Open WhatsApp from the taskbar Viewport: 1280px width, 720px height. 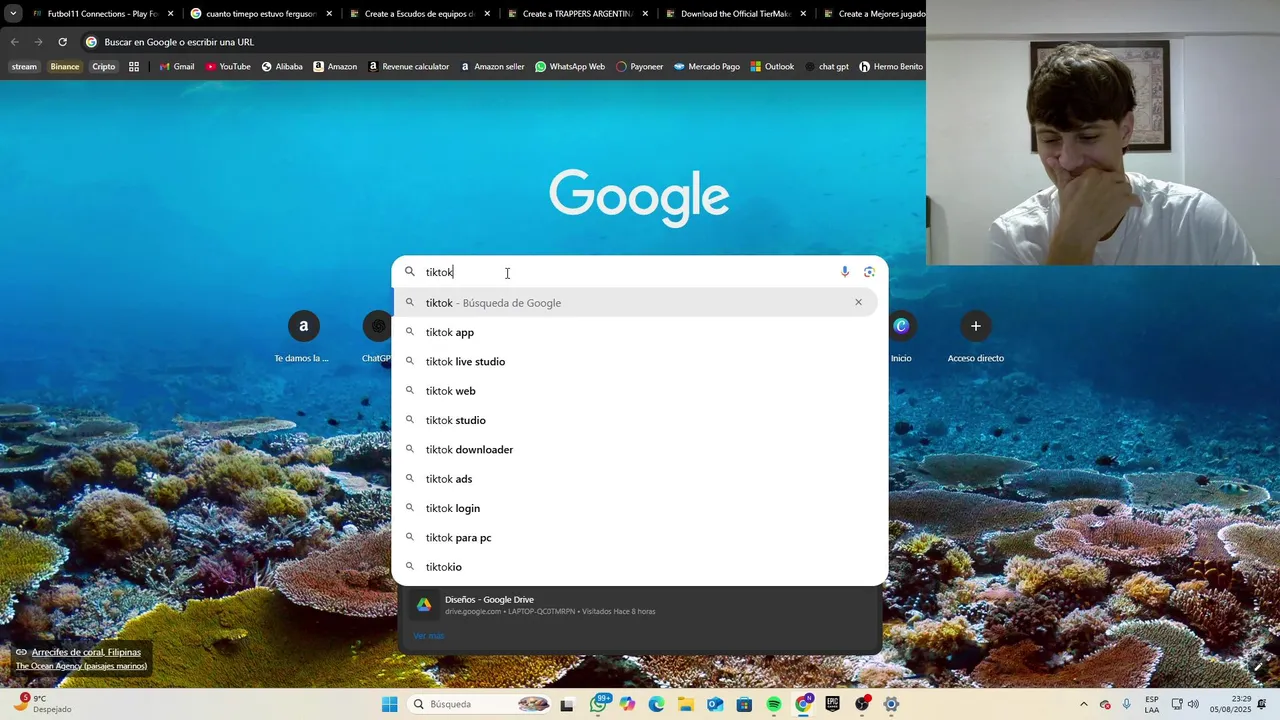pyautogui.click(x=598, y=704)
